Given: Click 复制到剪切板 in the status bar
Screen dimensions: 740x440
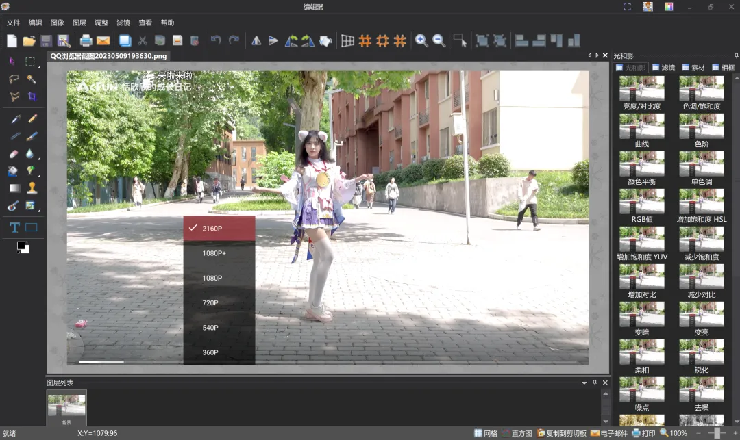Looking at the screenshot, I should tap(562, 433).
